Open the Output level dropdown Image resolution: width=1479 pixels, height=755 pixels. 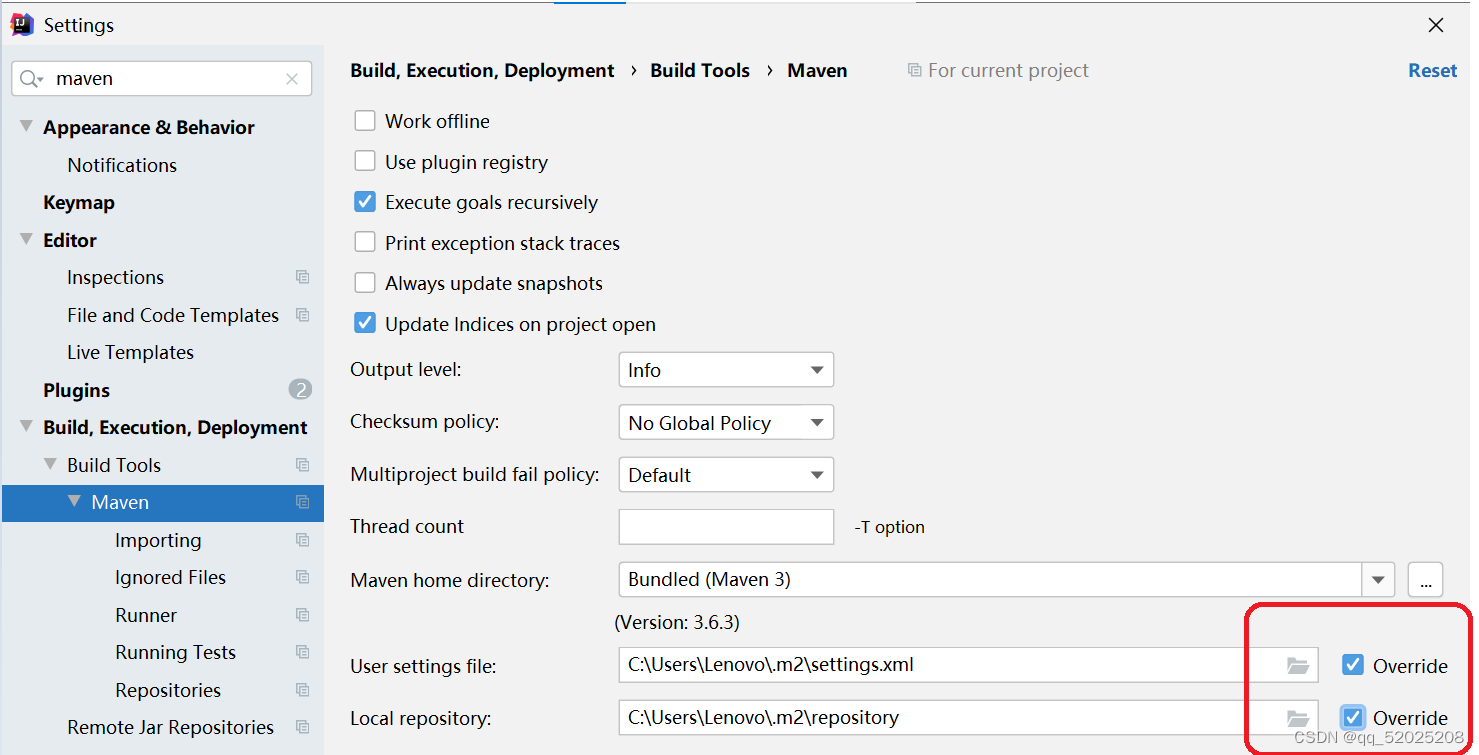pyautogui.click(x=726, y=370)
